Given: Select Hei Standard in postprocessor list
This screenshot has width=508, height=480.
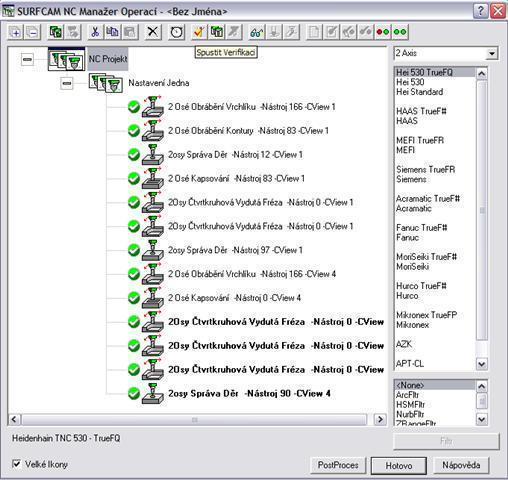Looking at the screenshot, I should coord(420,92).
